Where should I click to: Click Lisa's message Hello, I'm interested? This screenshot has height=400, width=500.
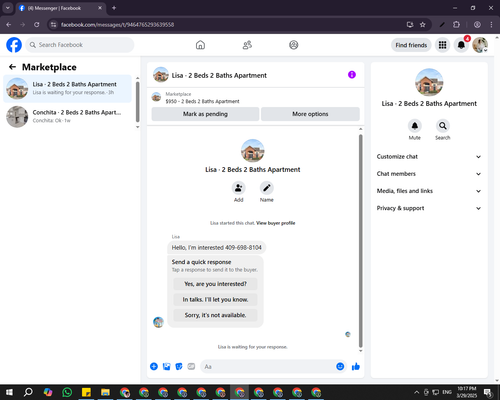[217, 248]
